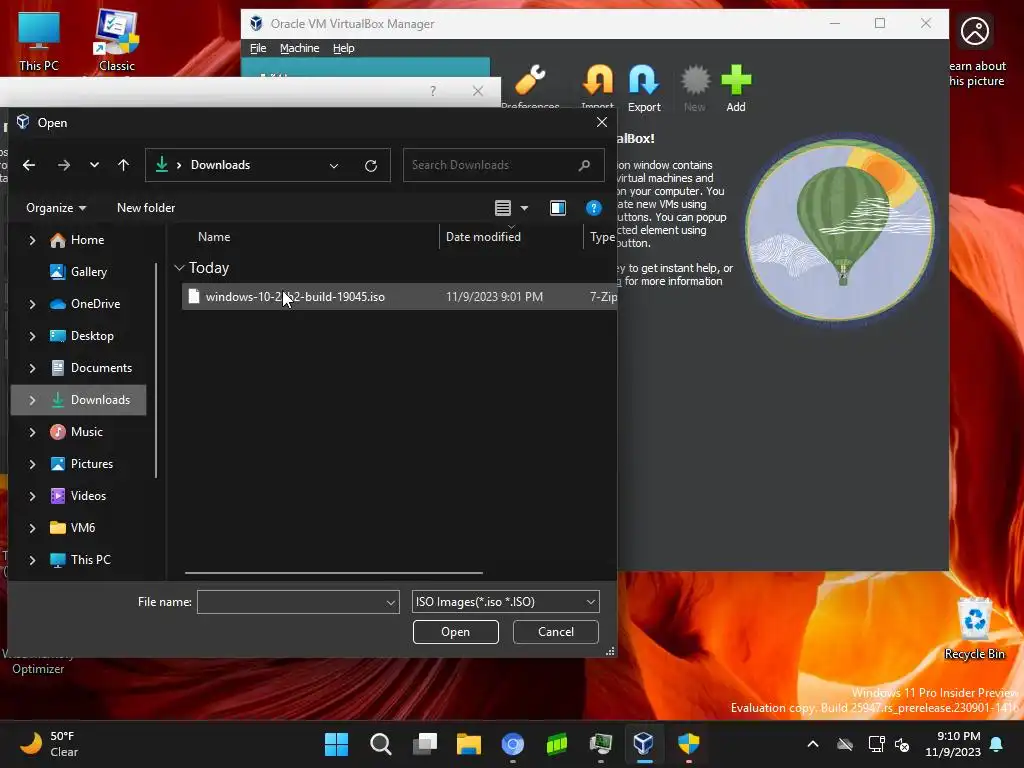Screen dimensions: 1024x768
Task: Click the VirtualBox cube taskbar icon
Action: [x=644, y=744]
